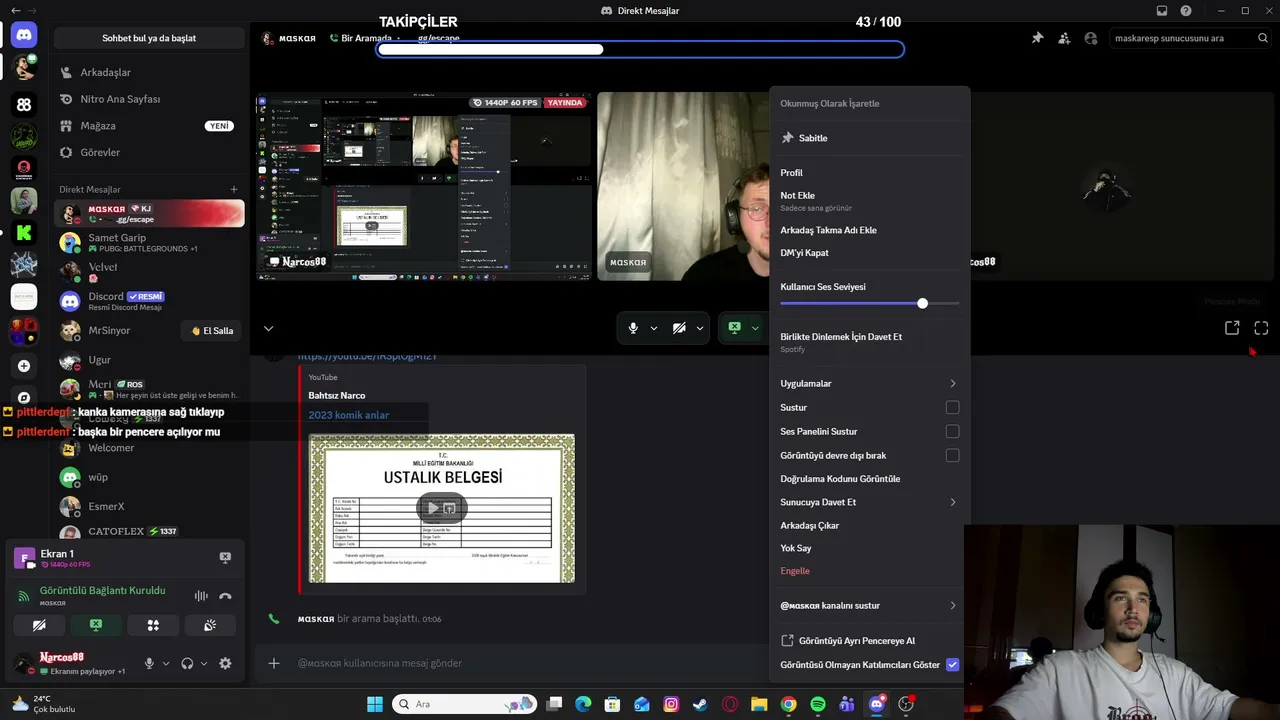
Task: Open the Sohbet bul ya da başlat box
Action: click(149, 38)
